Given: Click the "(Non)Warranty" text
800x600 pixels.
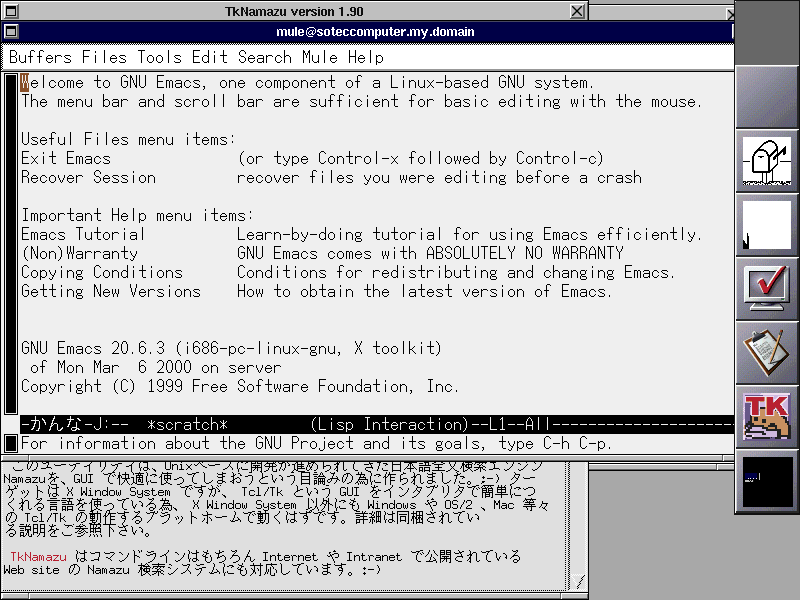Looking at the screenshot, I should (x=80, y=253).
